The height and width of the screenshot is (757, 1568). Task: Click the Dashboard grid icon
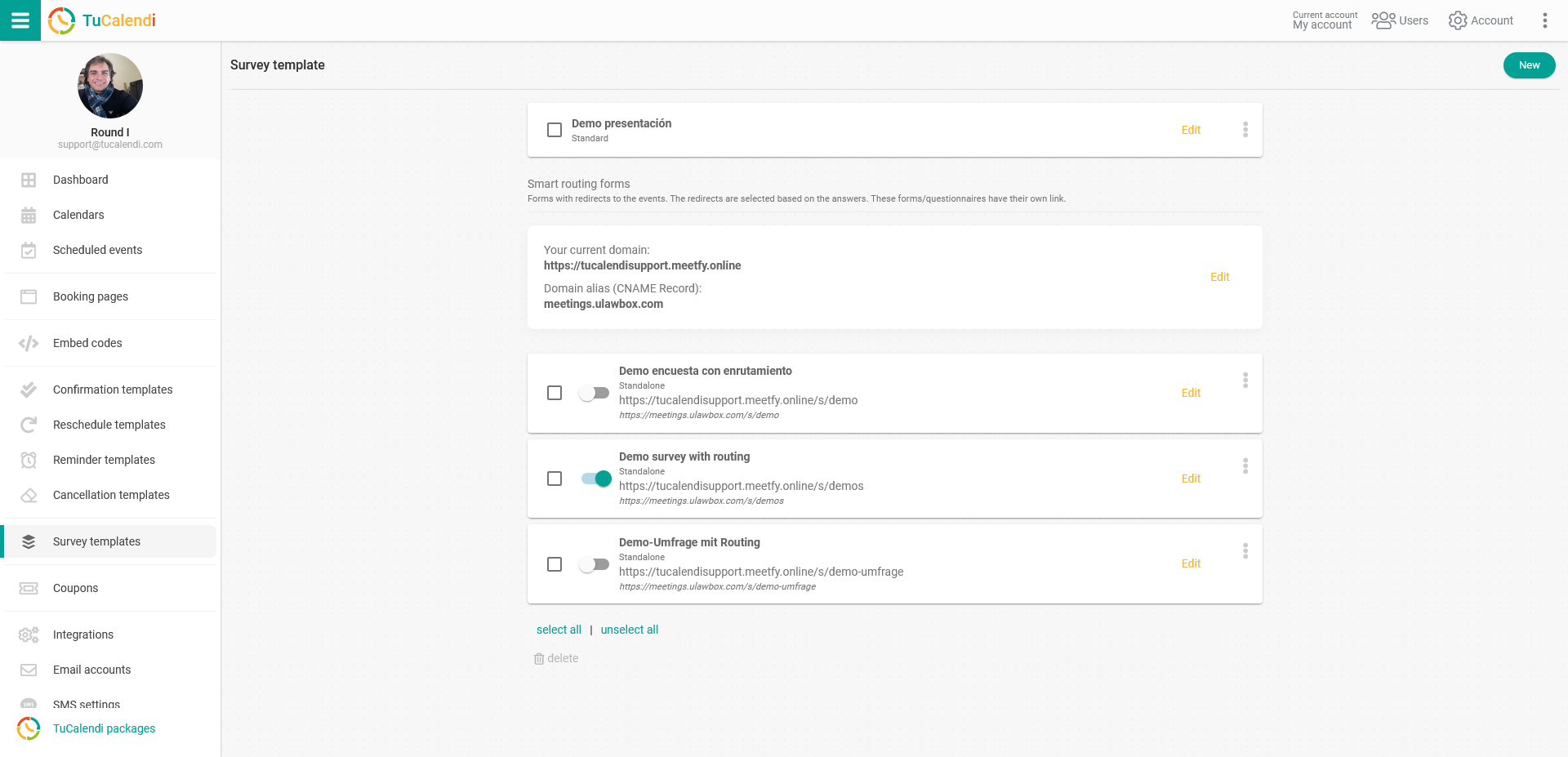coord(29,180)
